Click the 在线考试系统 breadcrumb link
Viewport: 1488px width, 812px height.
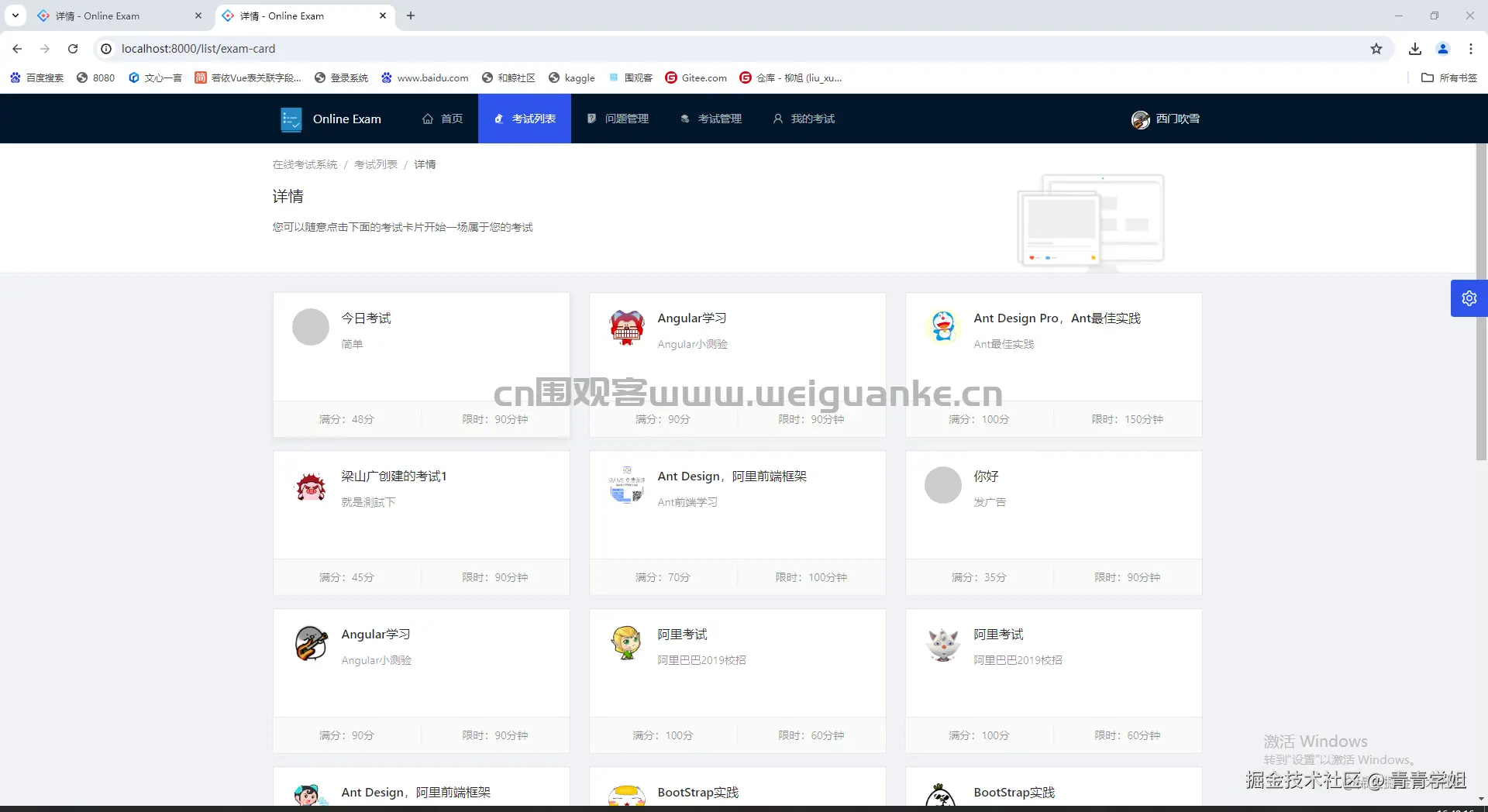pyautogui.click(x=305, y=164)
